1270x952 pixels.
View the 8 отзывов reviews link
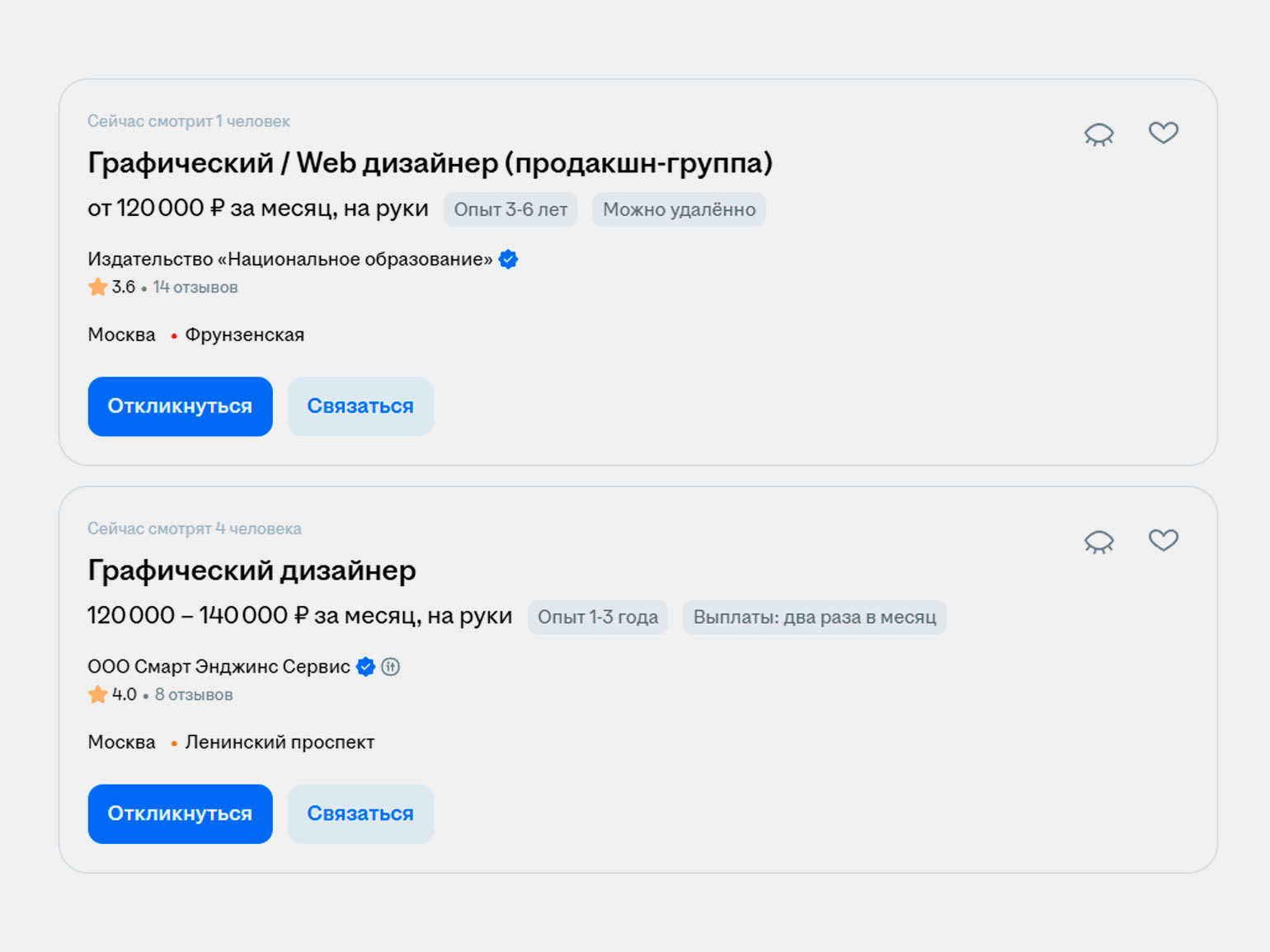click(194, 695)
